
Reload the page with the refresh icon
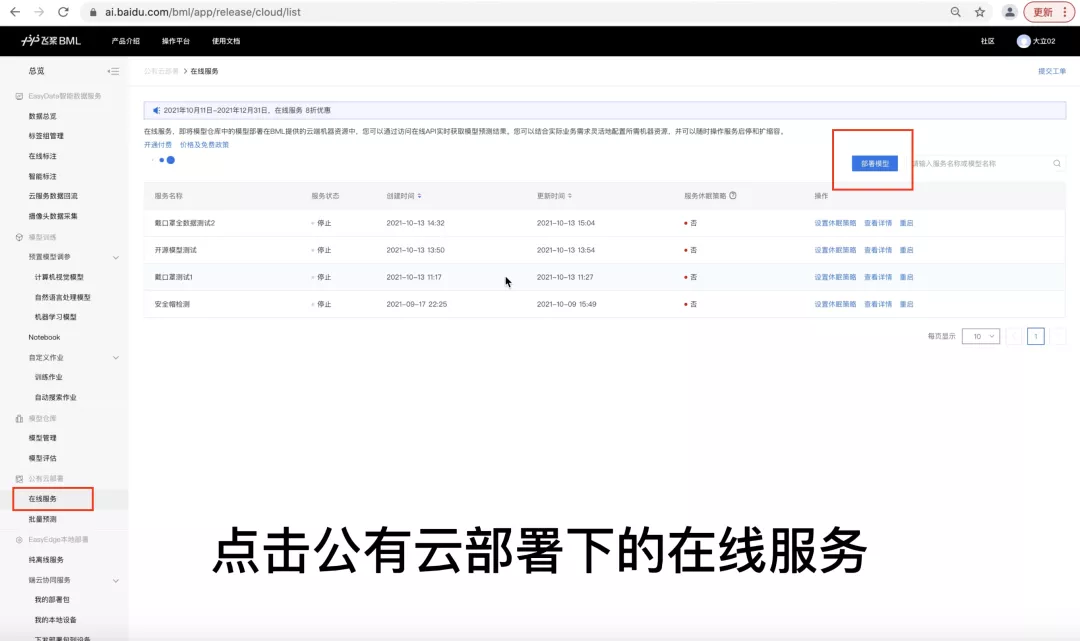[x=63, y=12]
